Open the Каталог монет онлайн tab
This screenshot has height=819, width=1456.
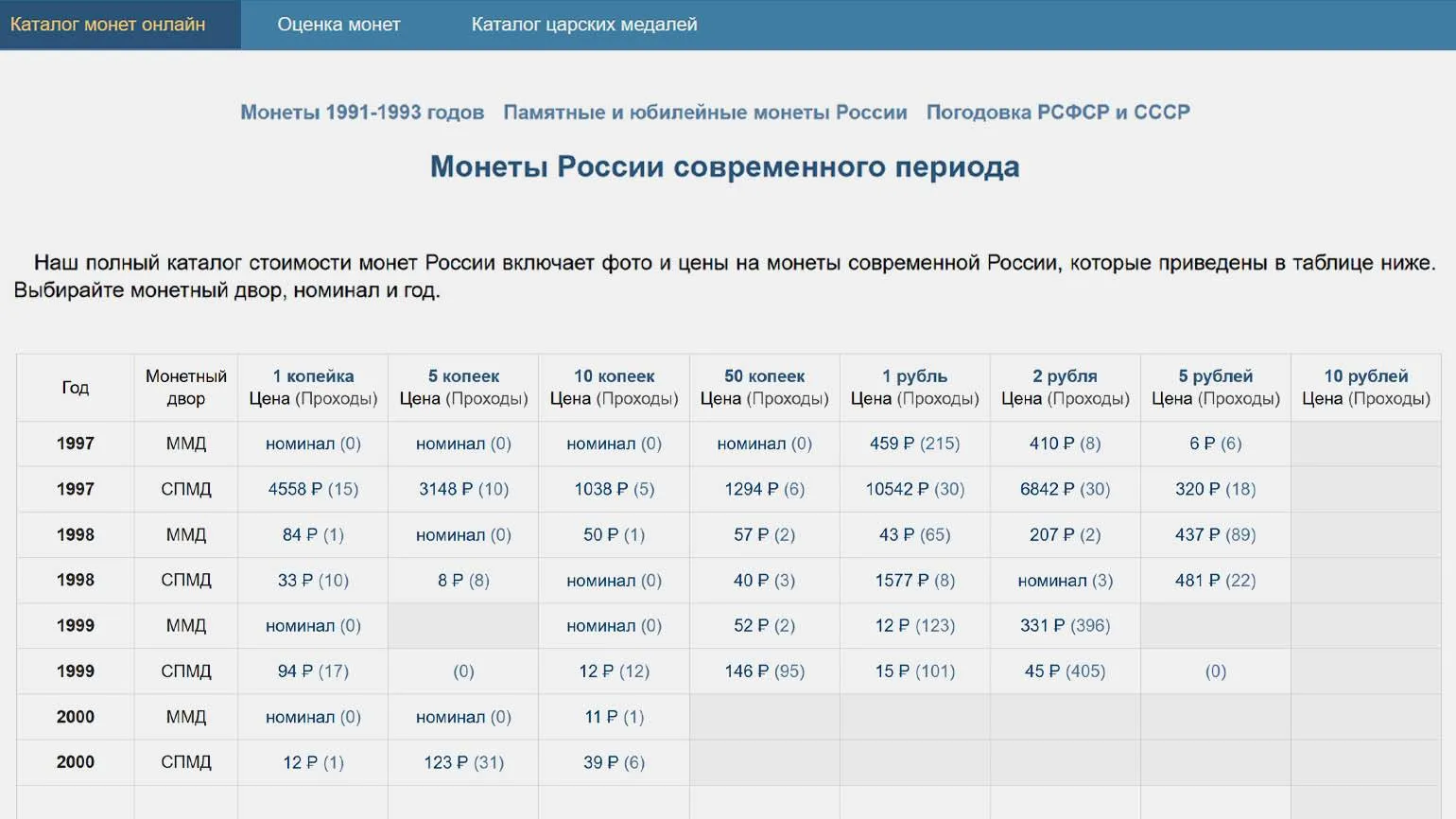[x=108, y=25]
